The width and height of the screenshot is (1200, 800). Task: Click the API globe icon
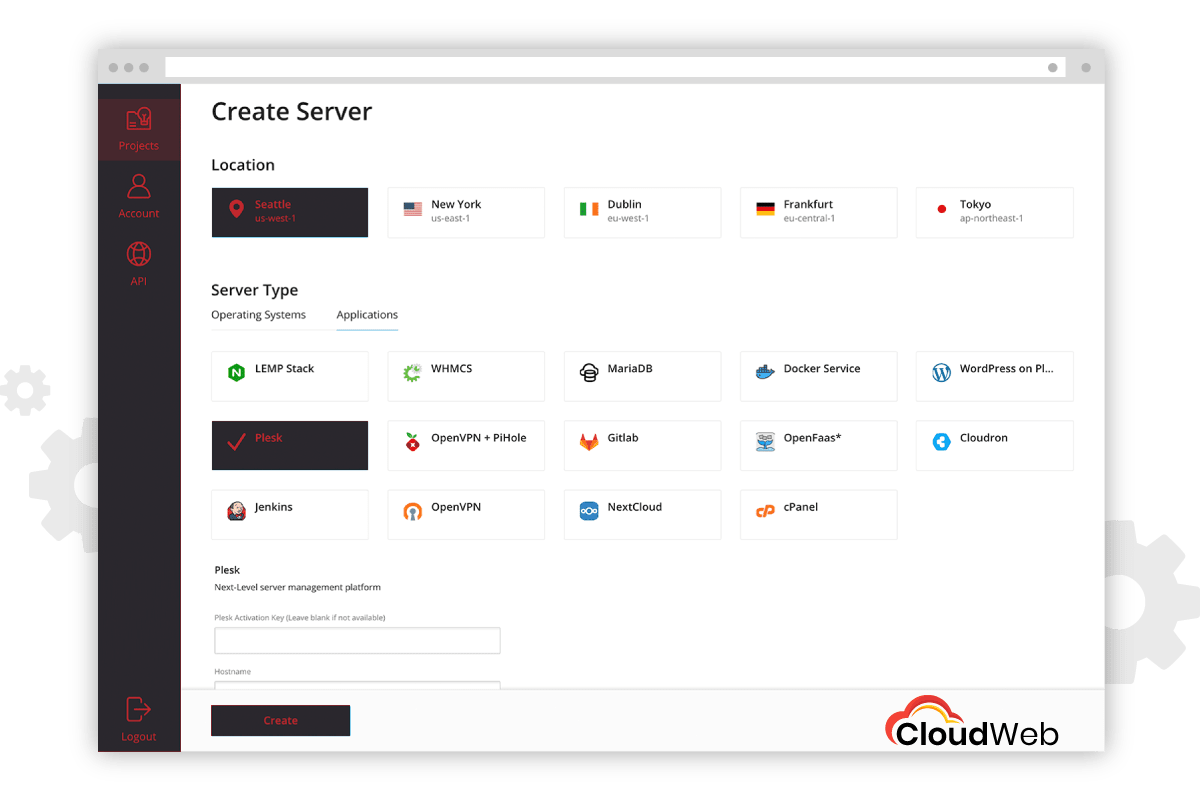[139, 254]
